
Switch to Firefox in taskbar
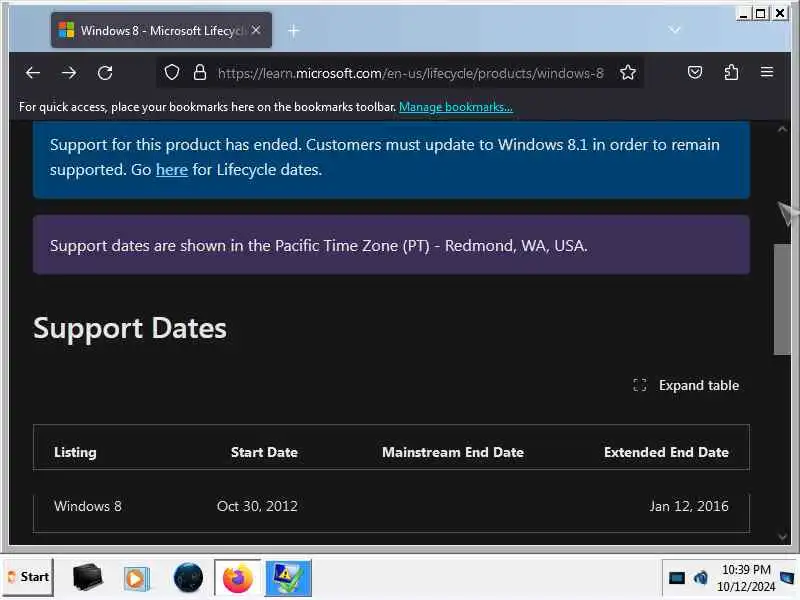(237, 578)
